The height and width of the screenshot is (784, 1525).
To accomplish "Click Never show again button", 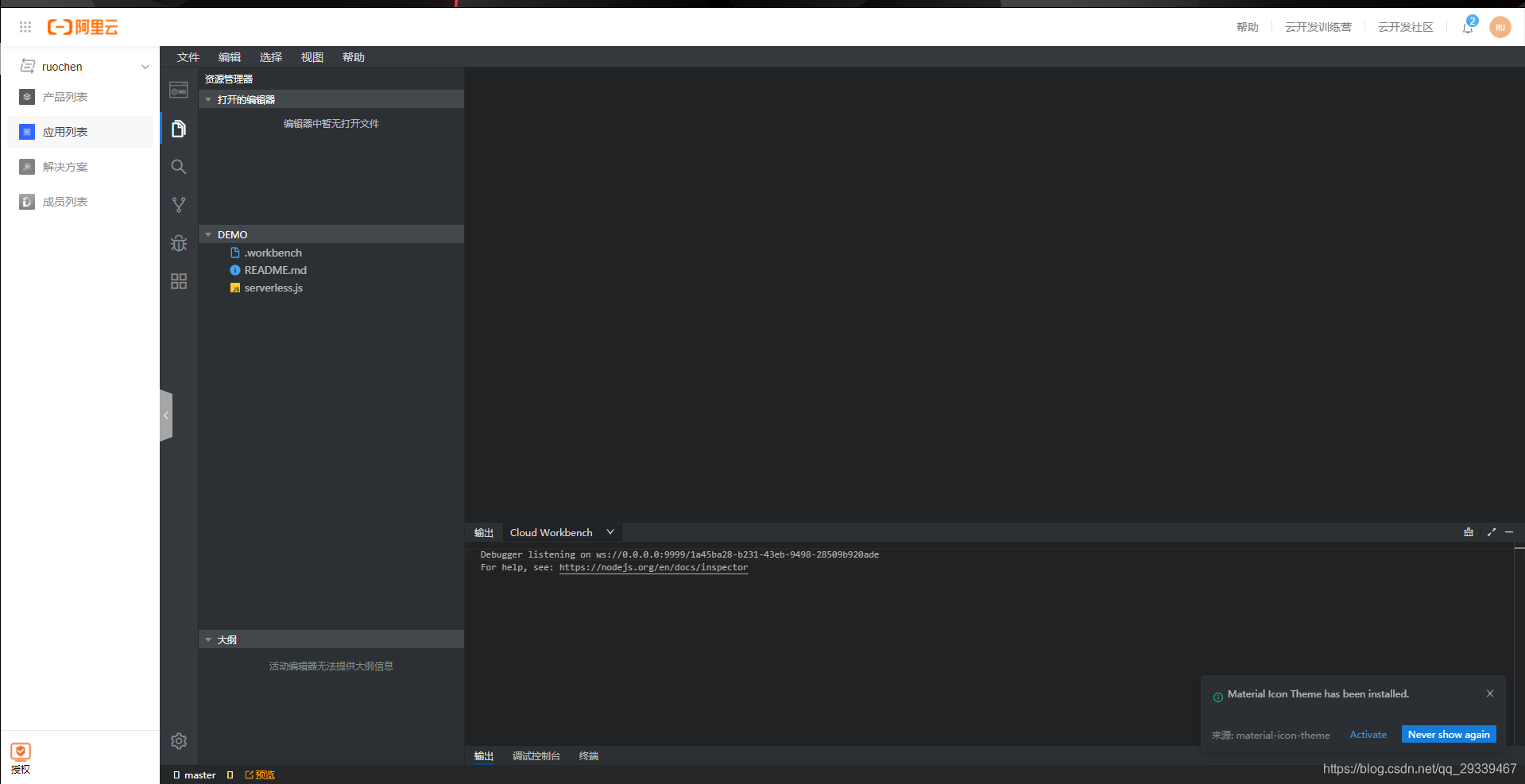I will [x=1449, y=735].
